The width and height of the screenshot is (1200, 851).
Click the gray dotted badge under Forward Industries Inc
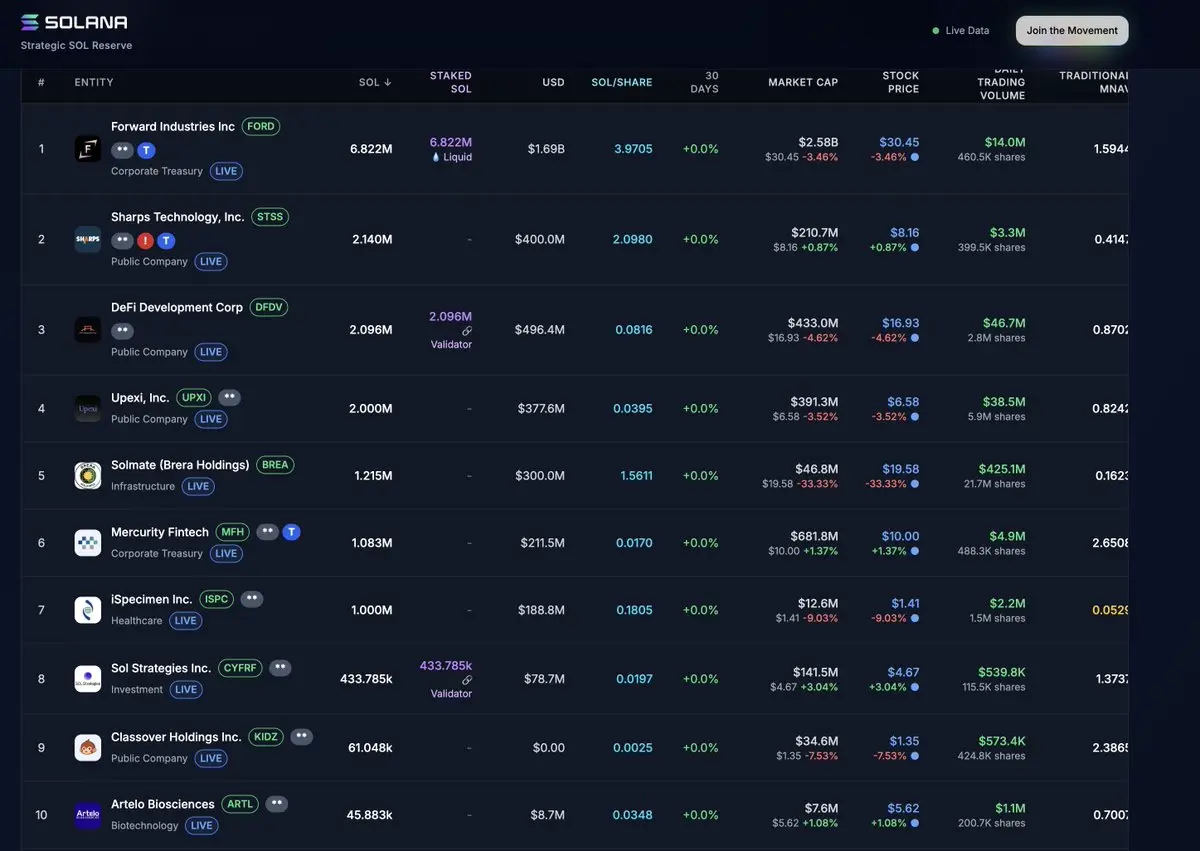pyautogui.click(x=122, y=150)
